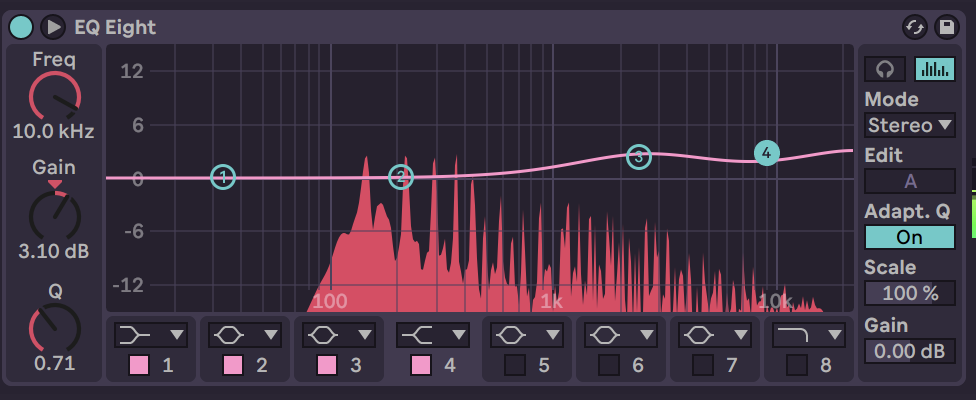Viewport: 976px width, 400px height.
Task: Select band number 8 label
Action: pos(826,365)
